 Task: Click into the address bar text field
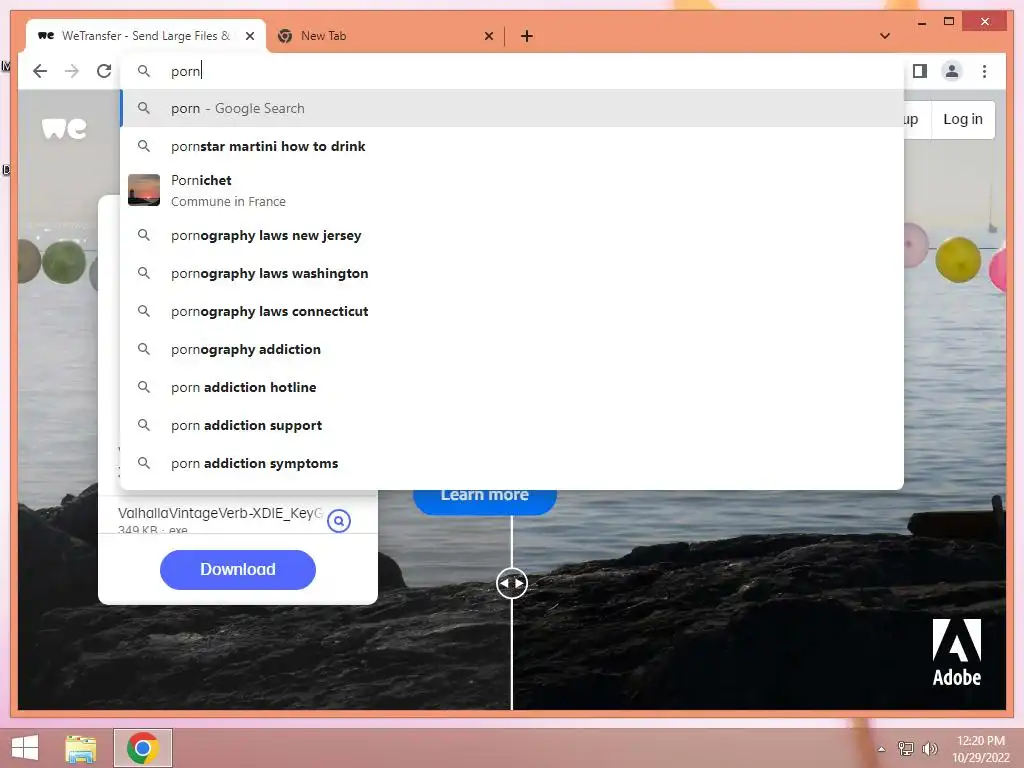[512, 71]
